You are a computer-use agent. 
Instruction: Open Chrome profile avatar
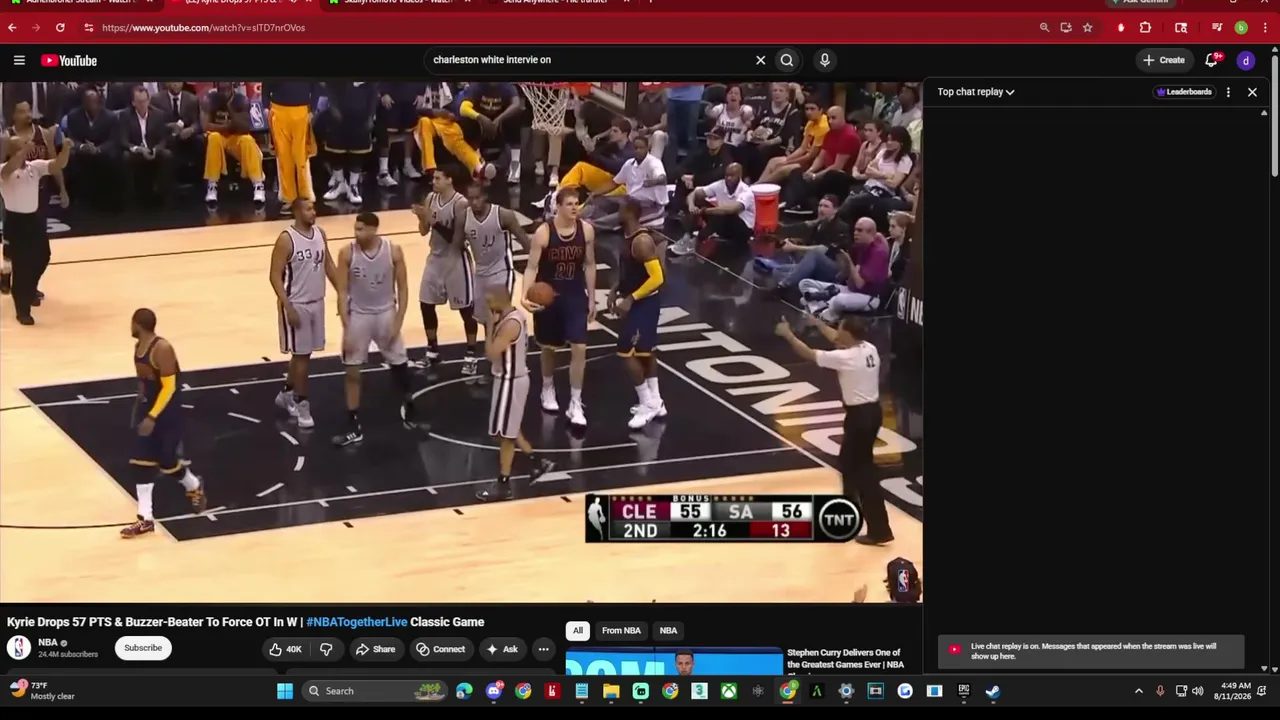[1241, 28]
